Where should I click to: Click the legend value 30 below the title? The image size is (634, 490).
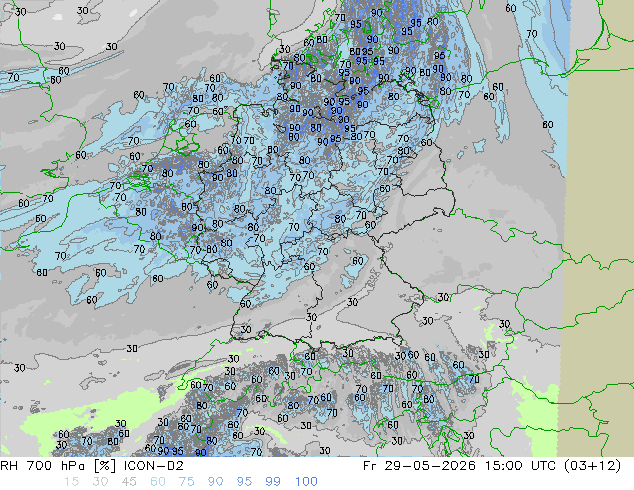tap(100, 482)
